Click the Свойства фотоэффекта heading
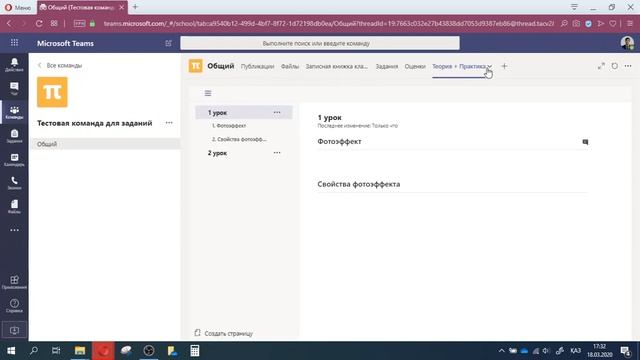Image resolution: width=640 pixels, height=360 pixels. tap(359, 184)
